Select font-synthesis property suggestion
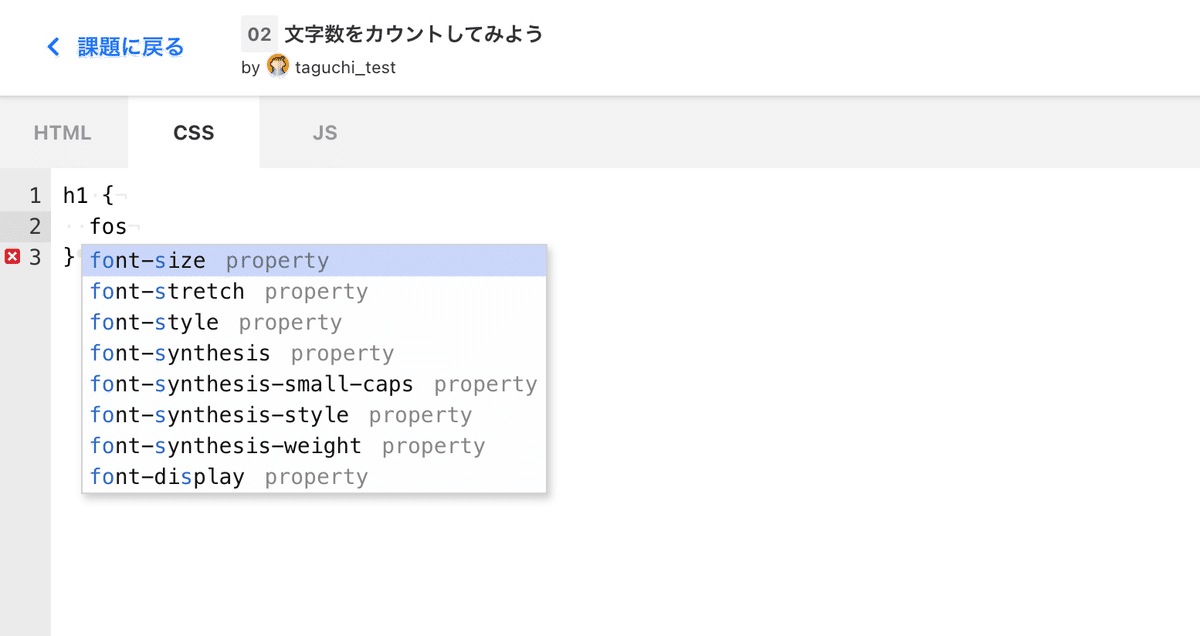This screenshot has width=1200, height=636. [x=314, y=354]
